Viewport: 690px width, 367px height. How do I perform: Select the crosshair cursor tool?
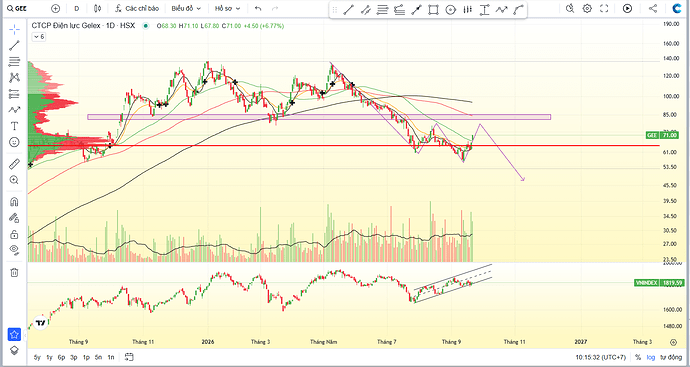(15, 29)
